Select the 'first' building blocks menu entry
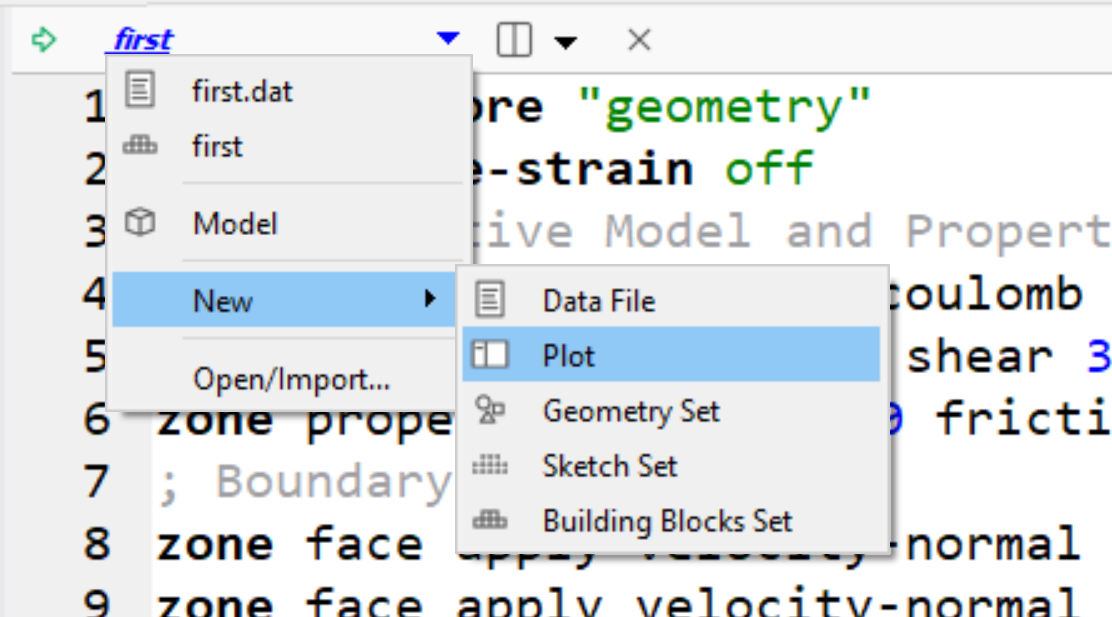This screenshot has height=617, width=1112. [x=217, y=147]
